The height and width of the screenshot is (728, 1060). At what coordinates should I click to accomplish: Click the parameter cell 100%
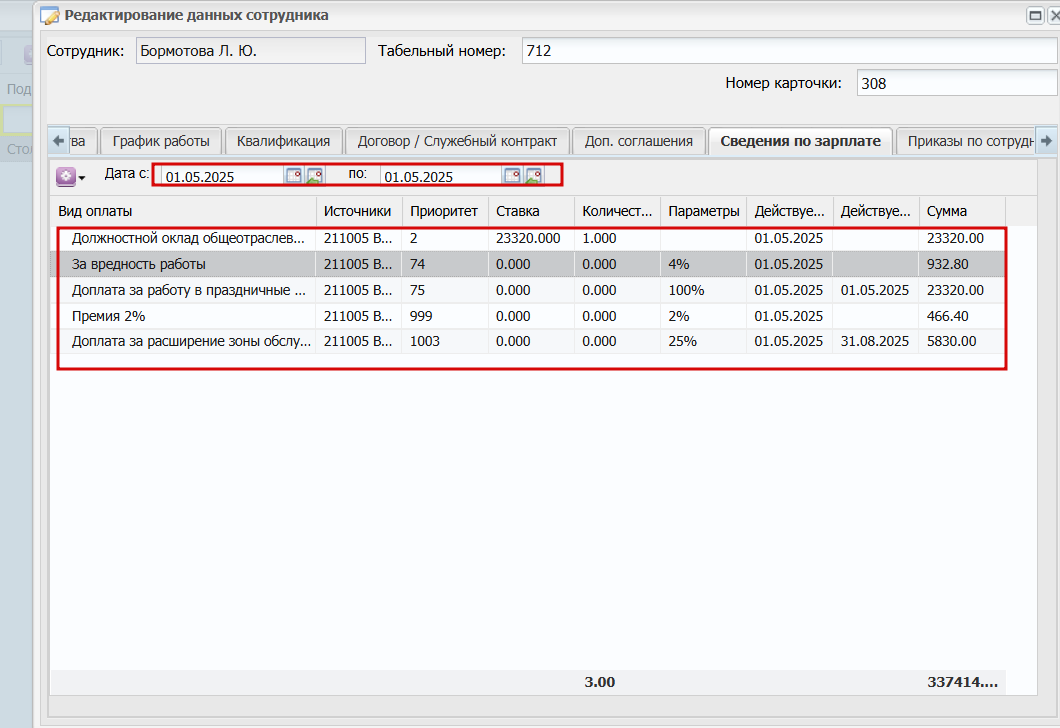[704, 290]
